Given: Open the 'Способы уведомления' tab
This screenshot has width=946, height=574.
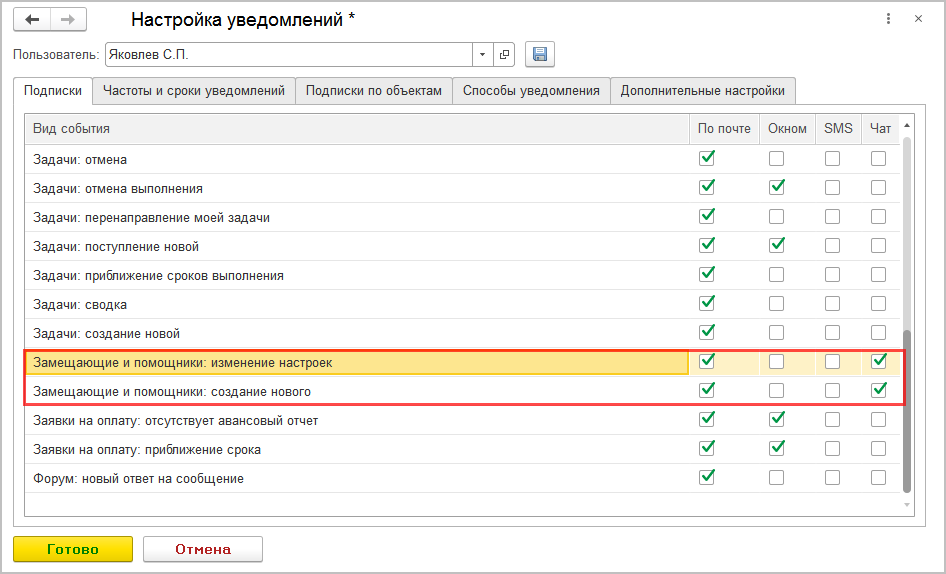Looking at the screenshot, I should 531,91.
